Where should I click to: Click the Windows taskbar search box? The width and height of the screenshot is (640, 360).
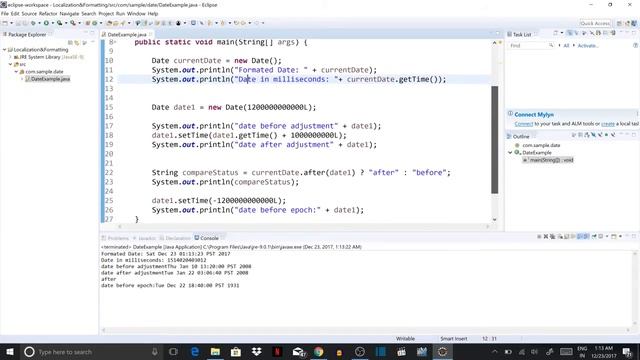91,351
